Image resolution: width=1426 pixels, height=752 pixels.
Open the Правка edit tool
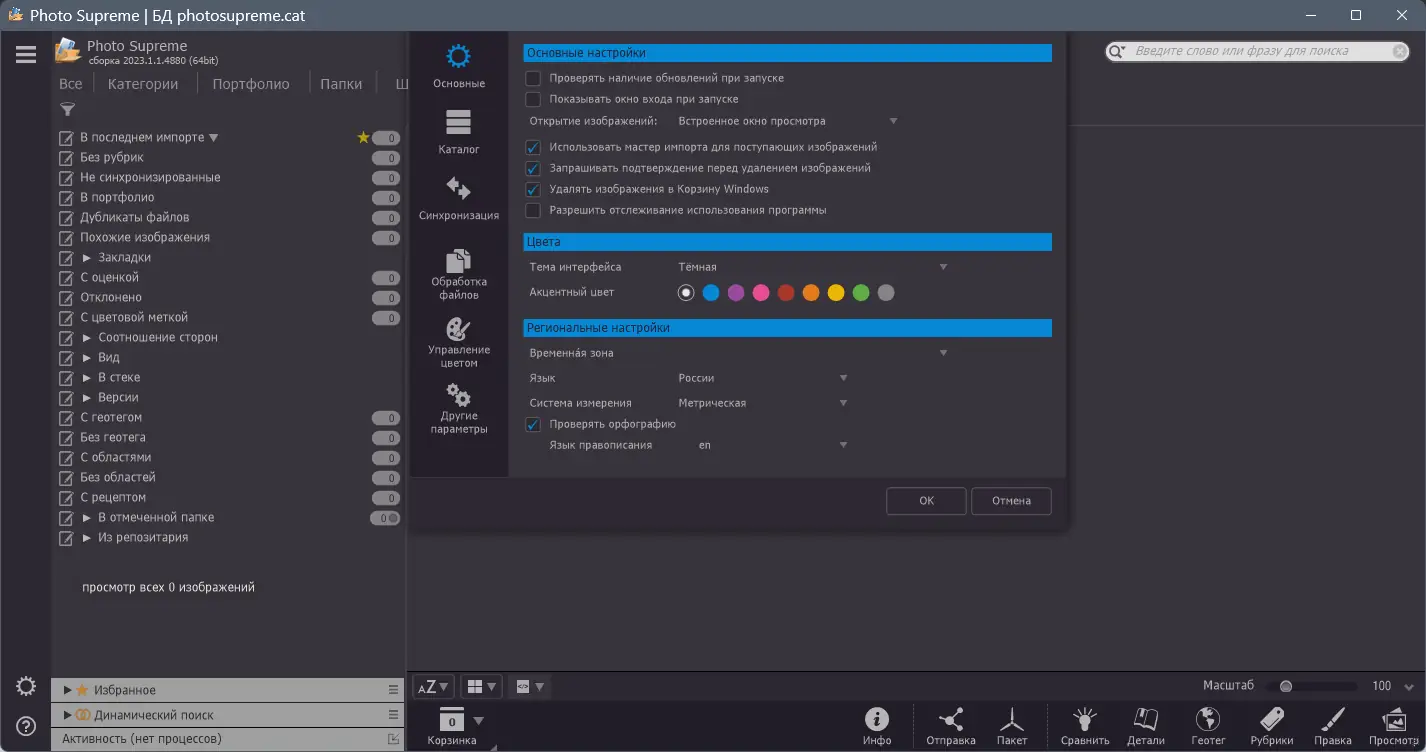1333,726
